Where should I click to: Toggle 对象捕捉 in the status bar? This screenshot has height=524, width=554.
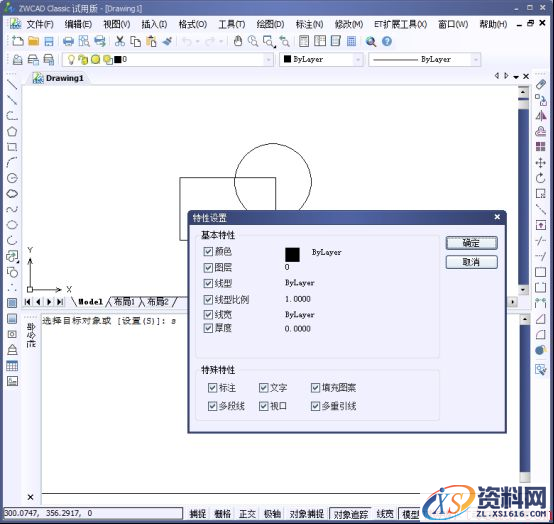click(306, 514)
